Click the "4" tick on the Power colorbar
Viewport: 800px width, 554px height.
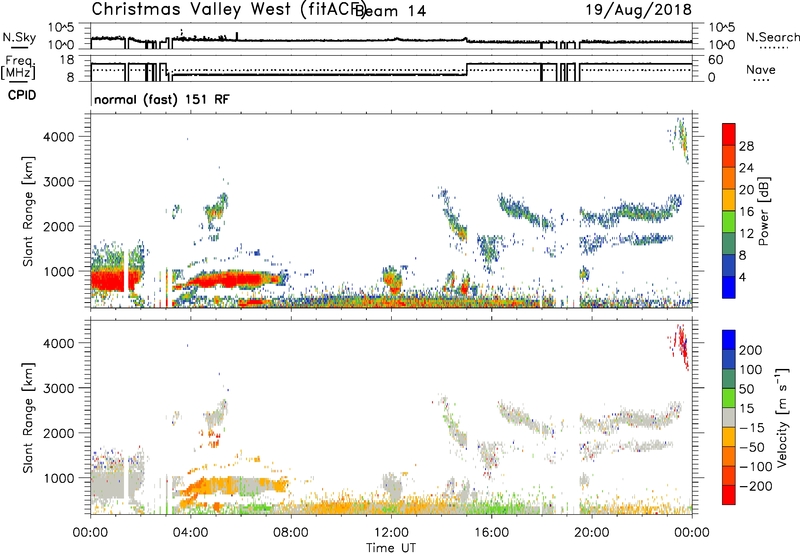tap(743, 278)
